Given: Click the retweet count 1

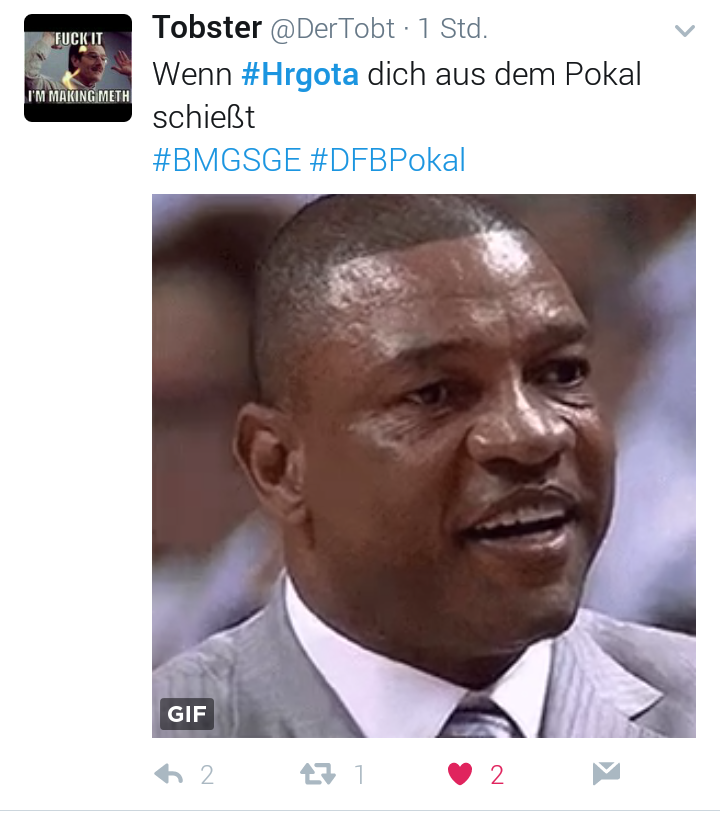Looking at the screenshot, I should tap(359, 775).
